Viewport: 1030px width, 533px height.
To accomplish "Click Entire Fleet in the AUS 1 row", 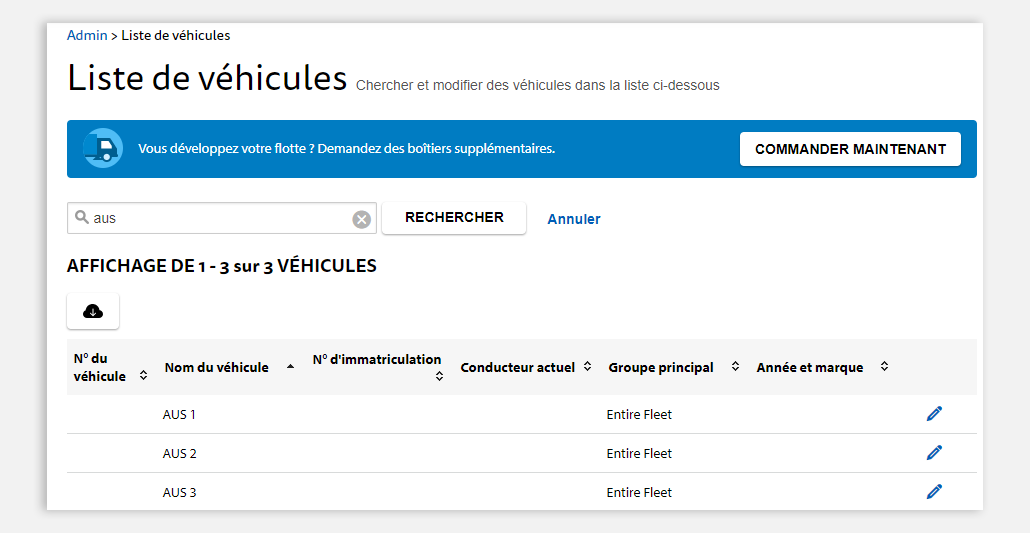I will pyautogui.click(x=639, y=415).
